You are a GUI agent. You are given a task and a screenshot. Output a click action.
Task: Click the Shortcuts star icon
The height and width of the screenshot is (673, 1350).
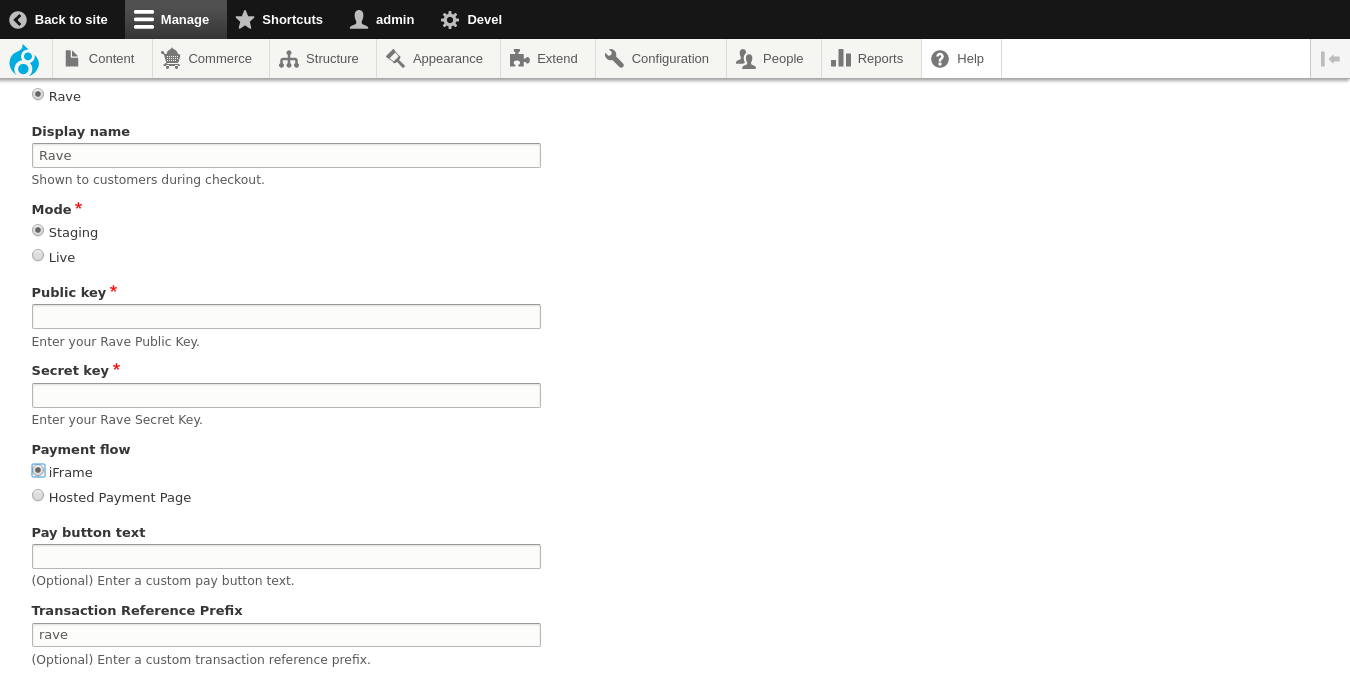click(x=245, y=19)
